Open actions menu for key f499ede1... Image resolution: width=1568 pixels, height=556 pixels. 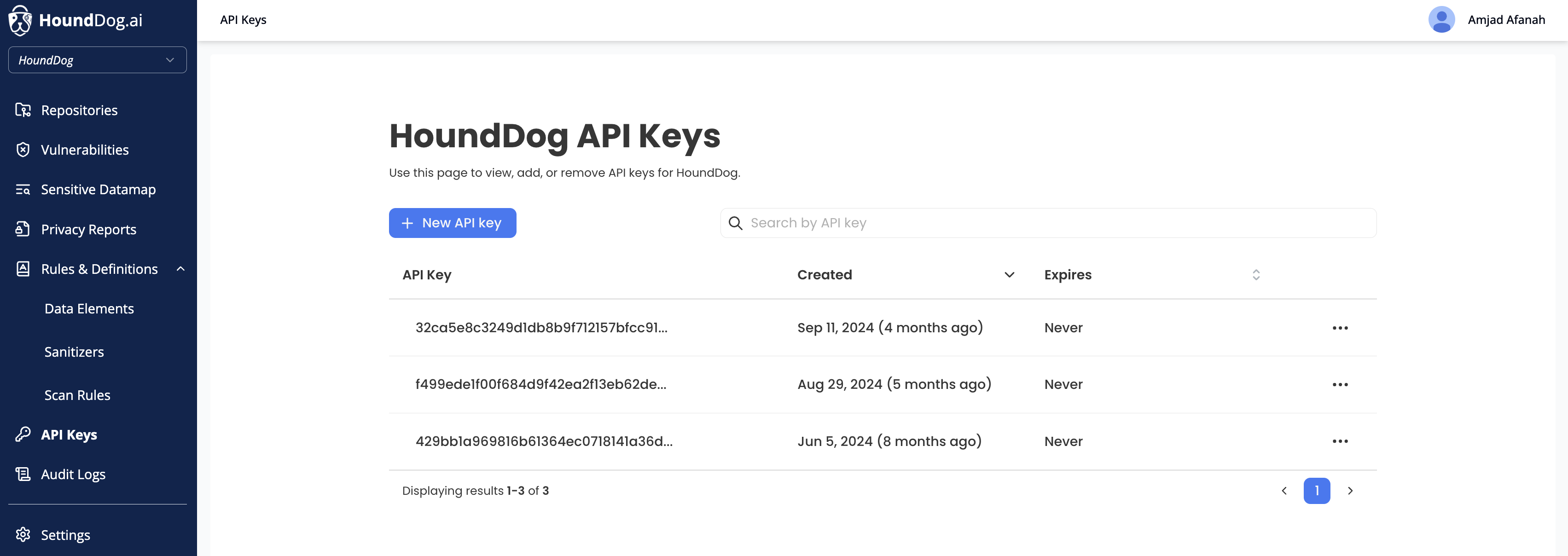pos(1340,384)
